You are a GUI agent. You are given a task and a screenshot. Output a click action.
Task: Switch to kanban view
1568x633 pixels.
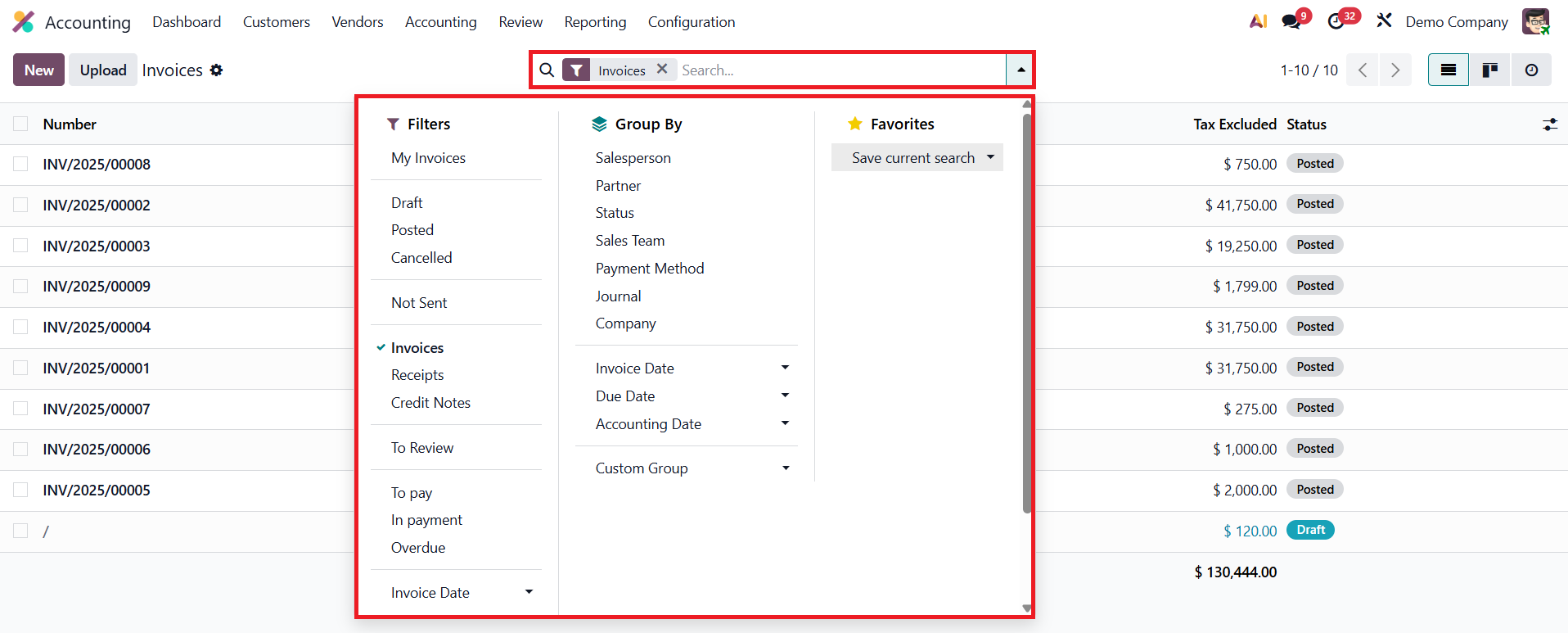click(1490, 70)
